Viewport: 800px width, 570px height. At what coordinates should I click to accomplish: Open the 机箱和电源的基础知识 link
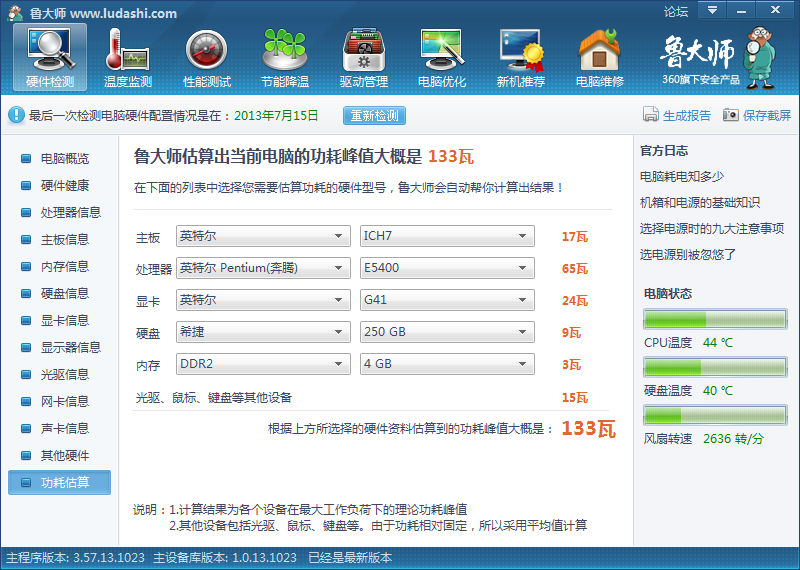(x=700, y=203)
